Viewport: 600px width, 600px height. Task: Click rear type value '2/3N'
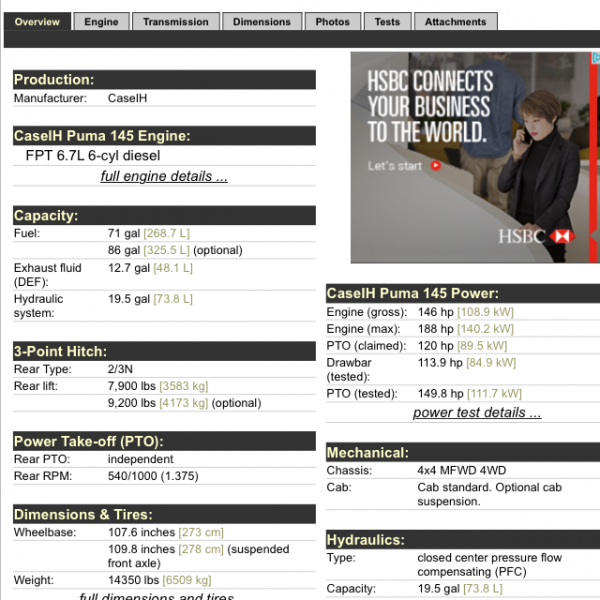120,369
